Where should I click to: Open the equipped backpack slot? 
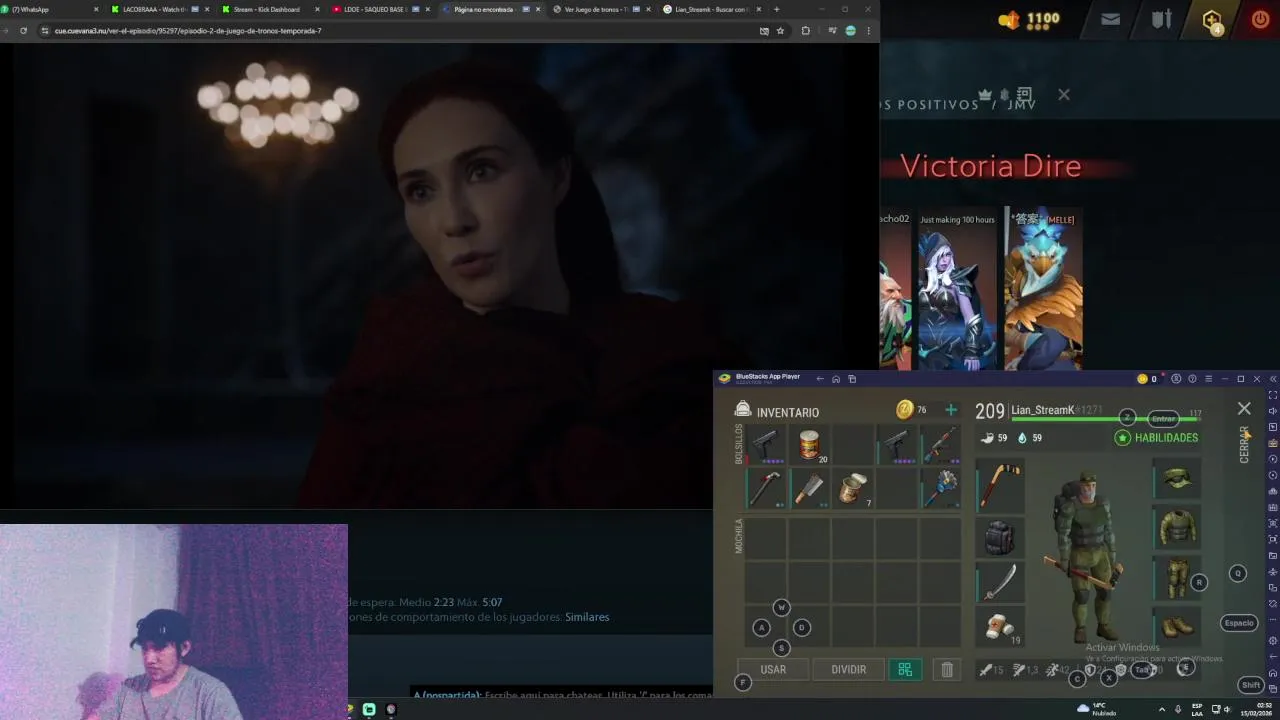tap(1000, 537)
